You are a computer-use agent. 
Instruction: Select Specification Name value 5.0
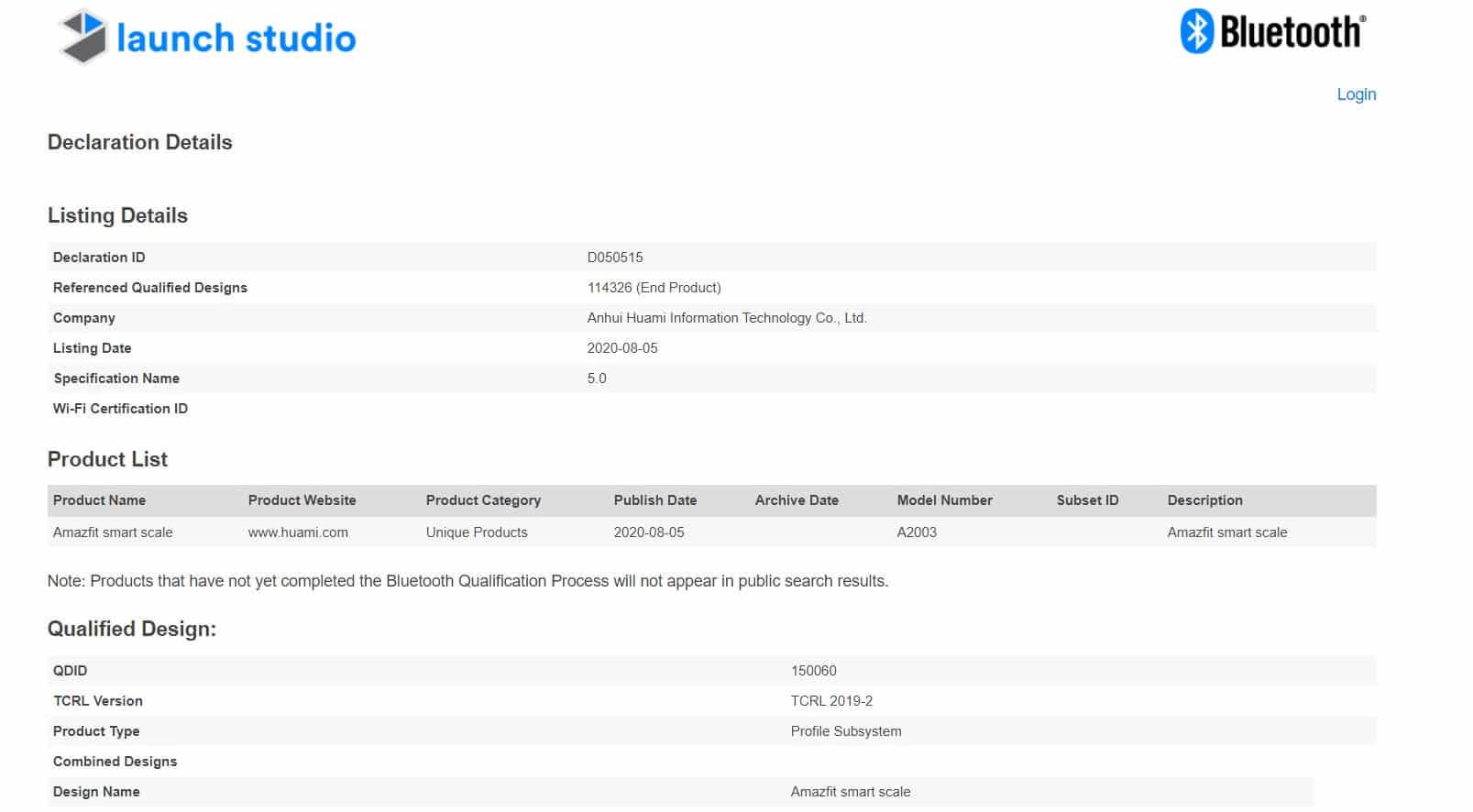(x=597, y=379)
